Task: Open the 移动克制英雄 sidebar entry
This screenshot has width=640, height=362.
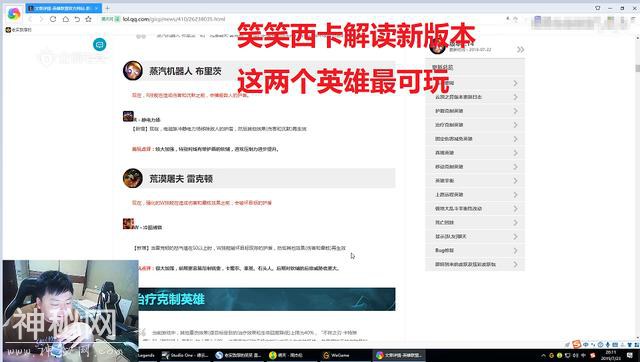Action: coord(475,167)
